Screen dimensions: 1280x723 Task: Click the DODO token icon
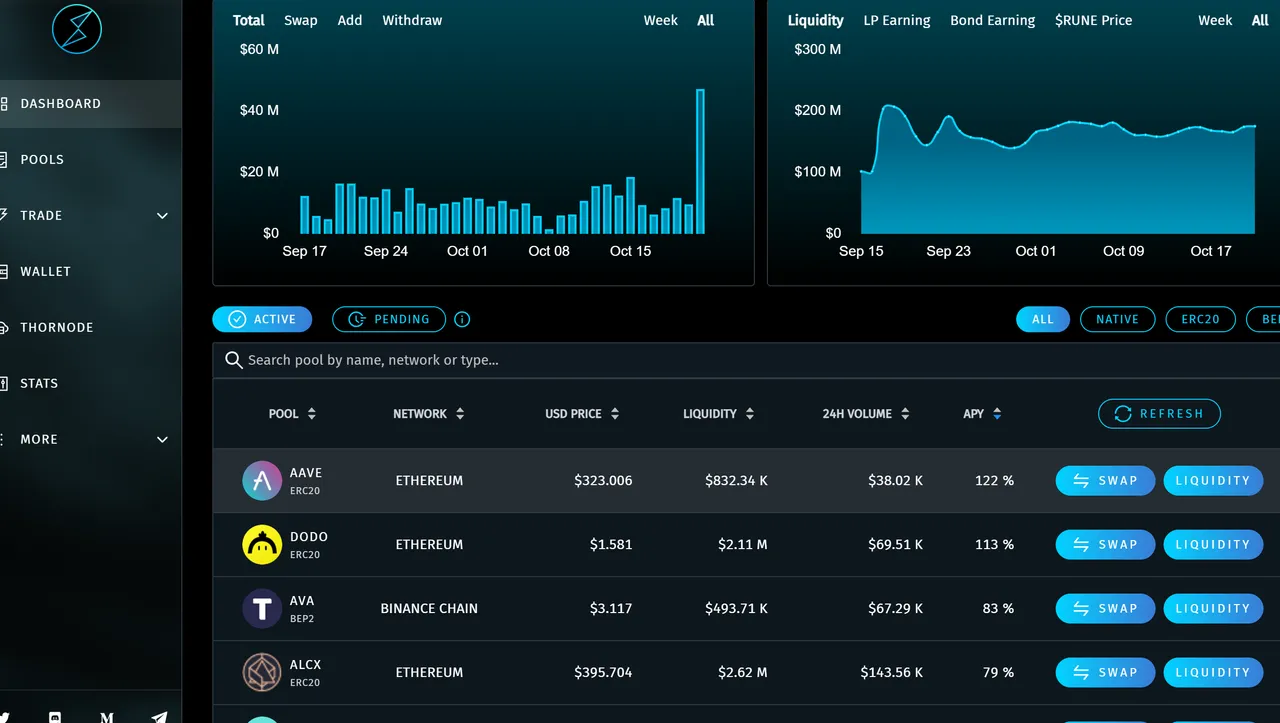point(262,545)
